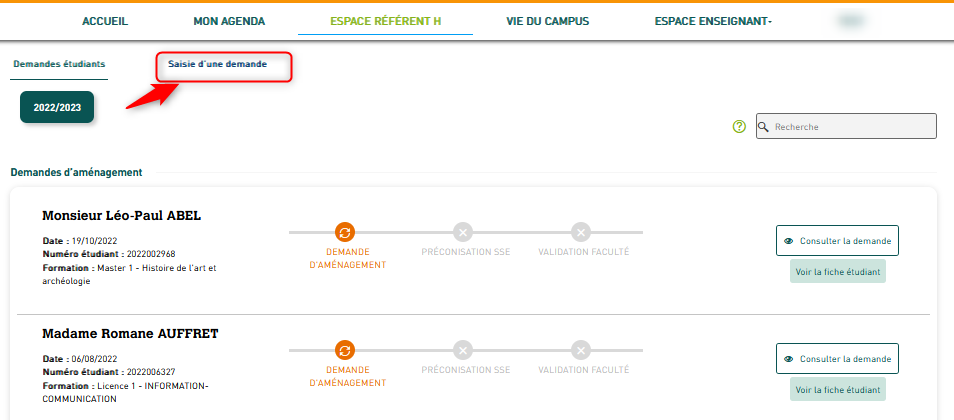Viewport: 954px width, 420px height.
Task: Consult Léo-Paul ABEL's request
Action: tap(837, 241)
